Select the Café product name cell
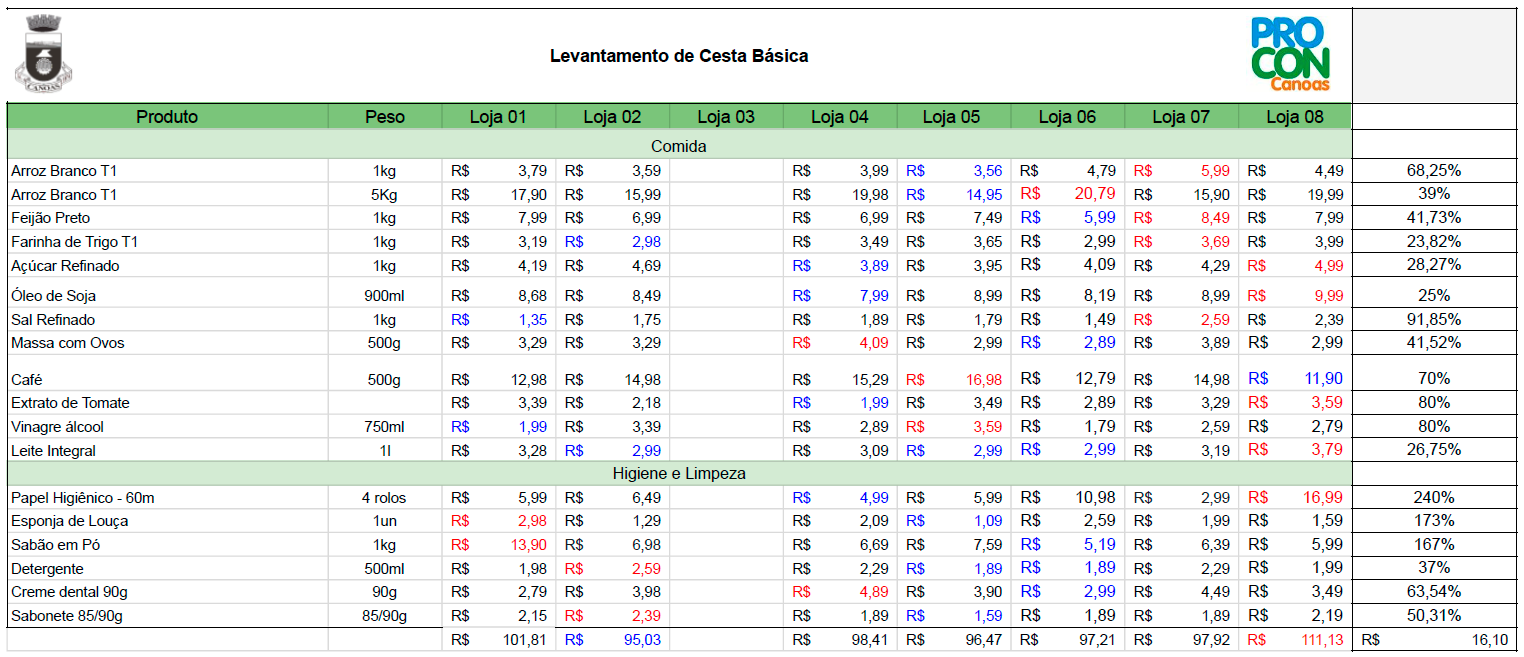The height and width of the screenshot is (657, 1524). [x=27, y=380]
